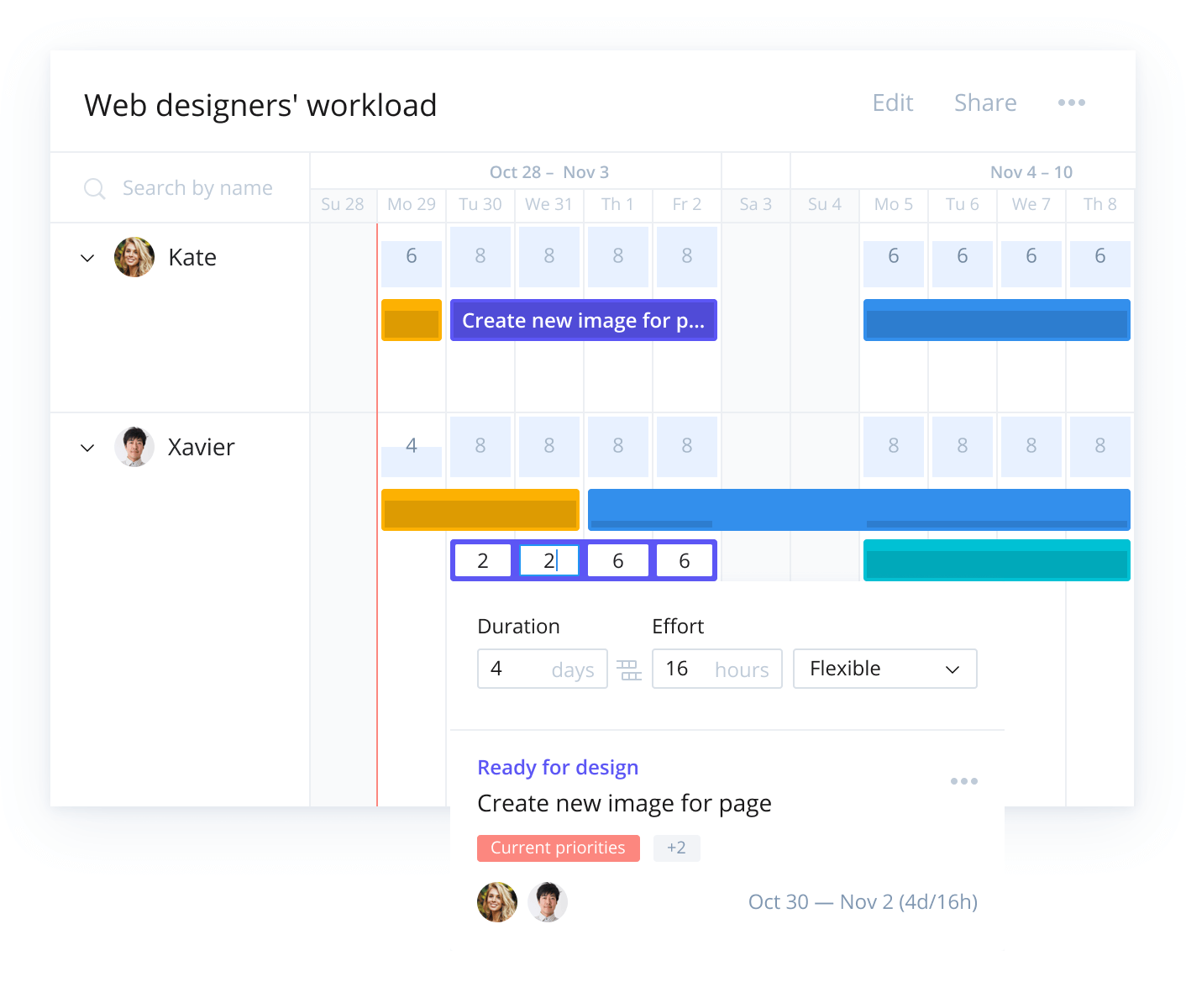This screenshot has width=1186, height=1008.
Task: Click the Web designers' workload title
Action: (260, 105)
